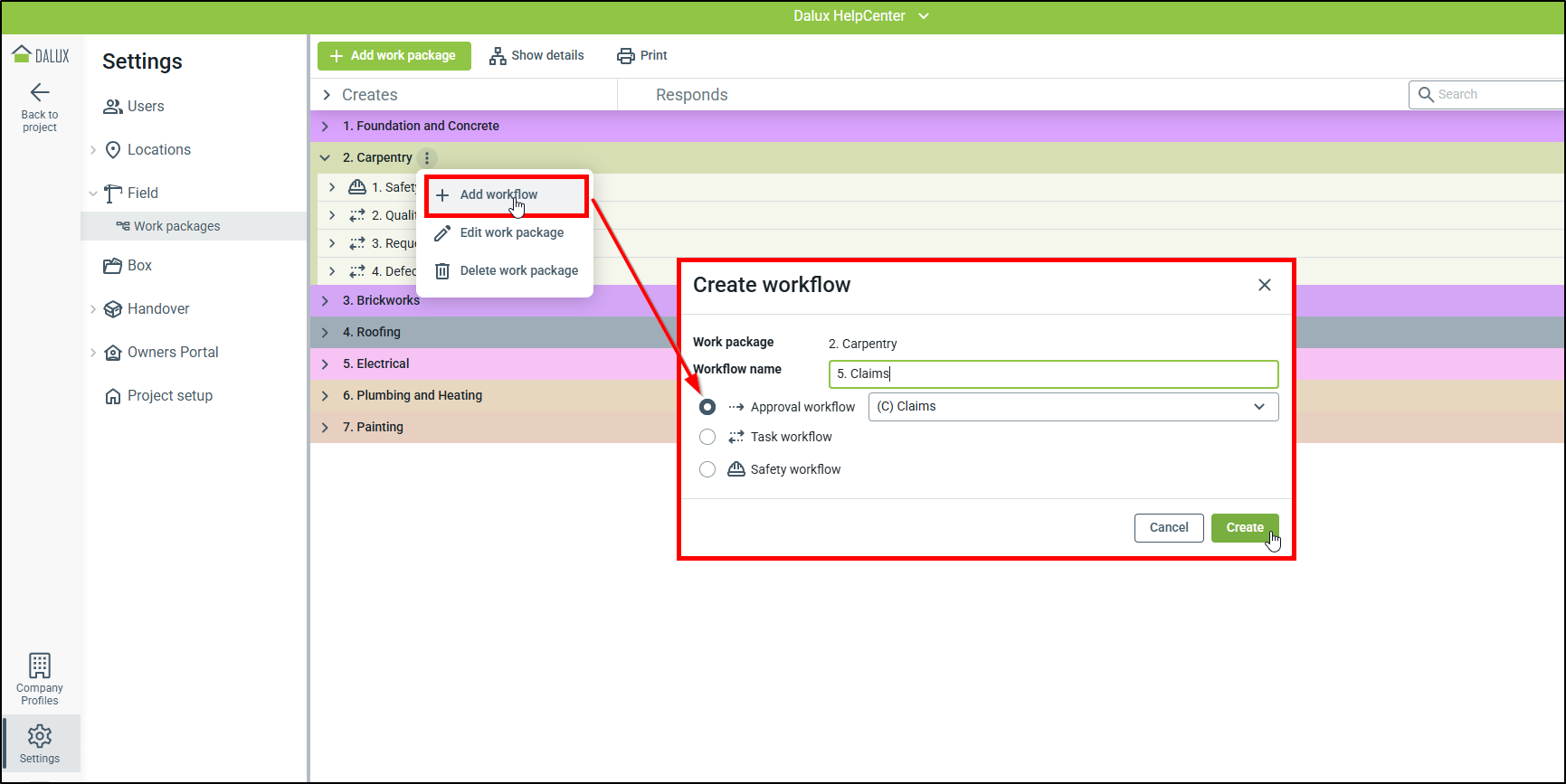1566x784 pixels.
Task: Select the Safety workflow radio button
Action: [x=707, y=469]
